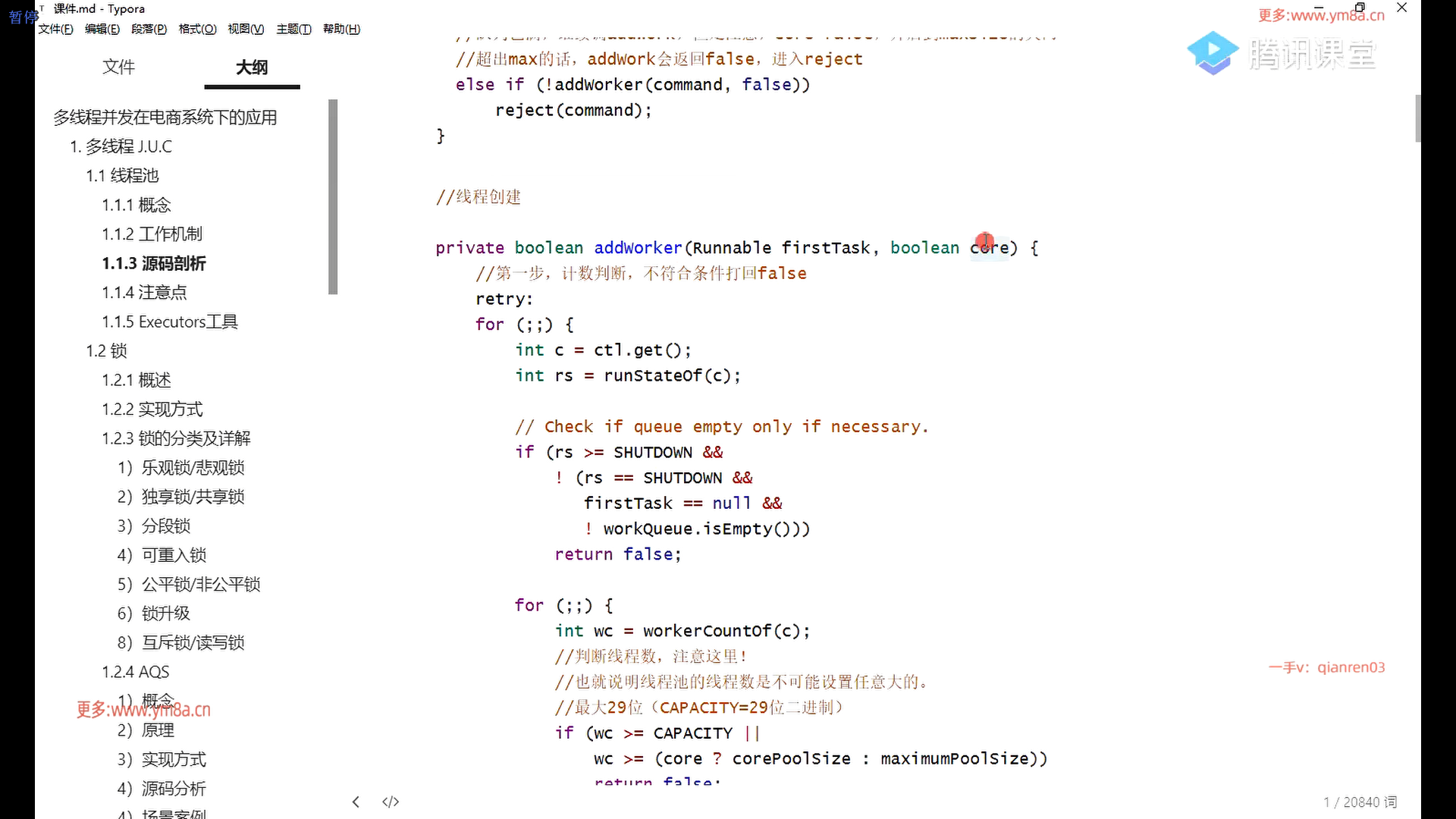Restore window using the restore icon
Viewport: 1456px width, 819px height.
pos(1359,8)
